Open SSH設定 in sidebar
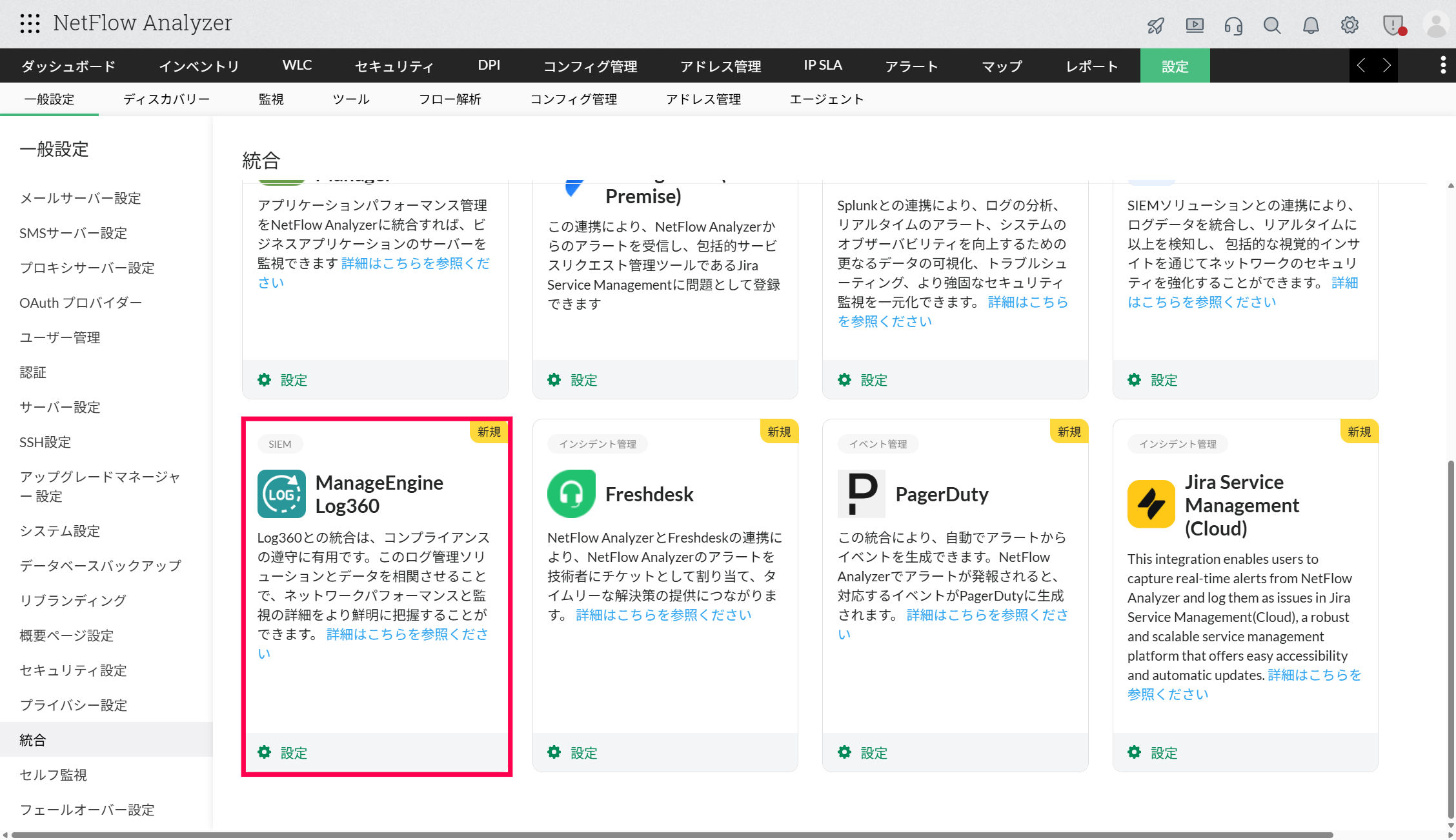Viewport: 1456px width, 840px height. click(x=45, y=442)
